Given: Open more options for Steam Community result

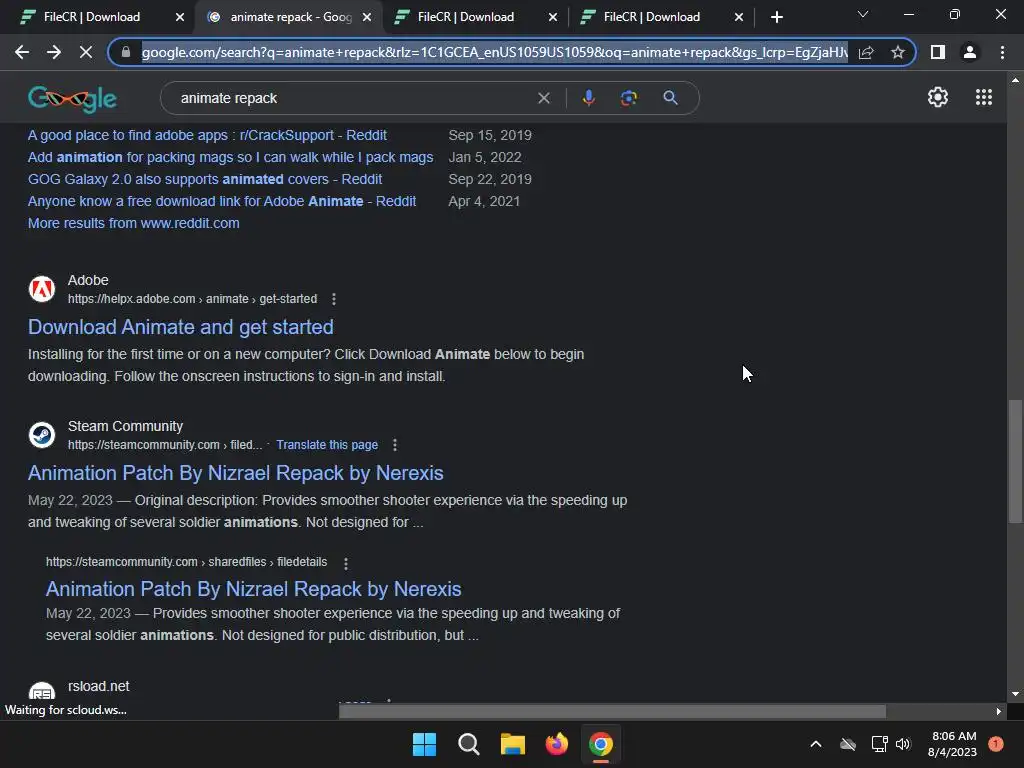Looking at the screenshot, I should click(x=394, y=445).
